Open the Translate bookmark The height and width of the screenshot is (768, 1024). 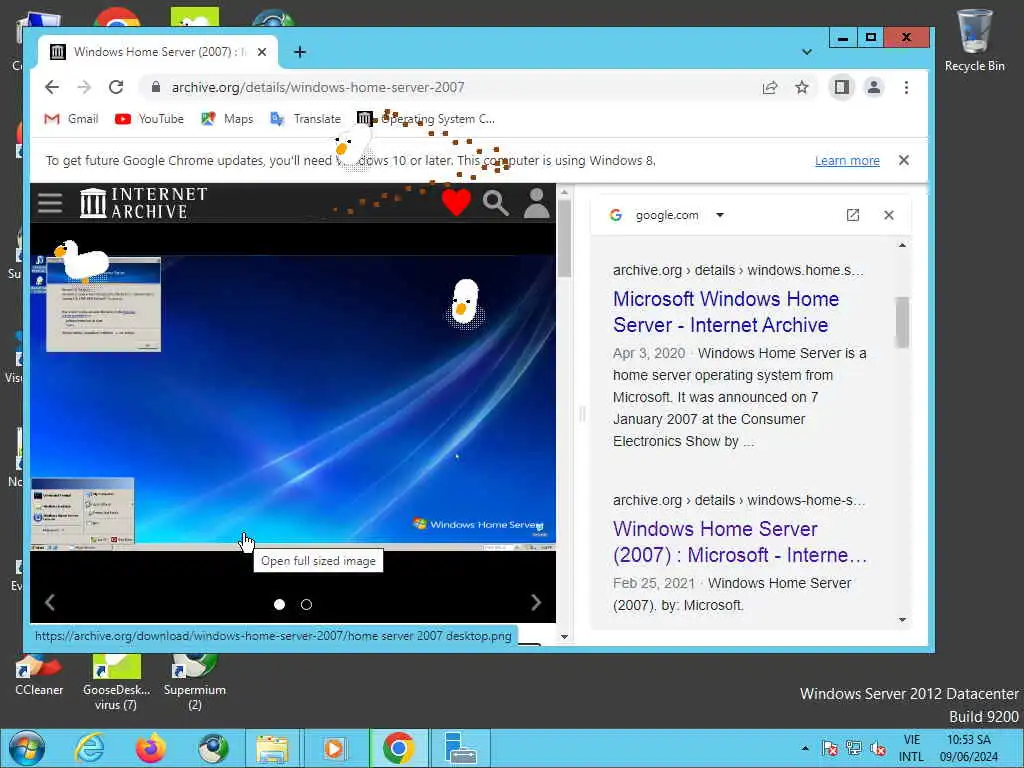click(306, 119)
